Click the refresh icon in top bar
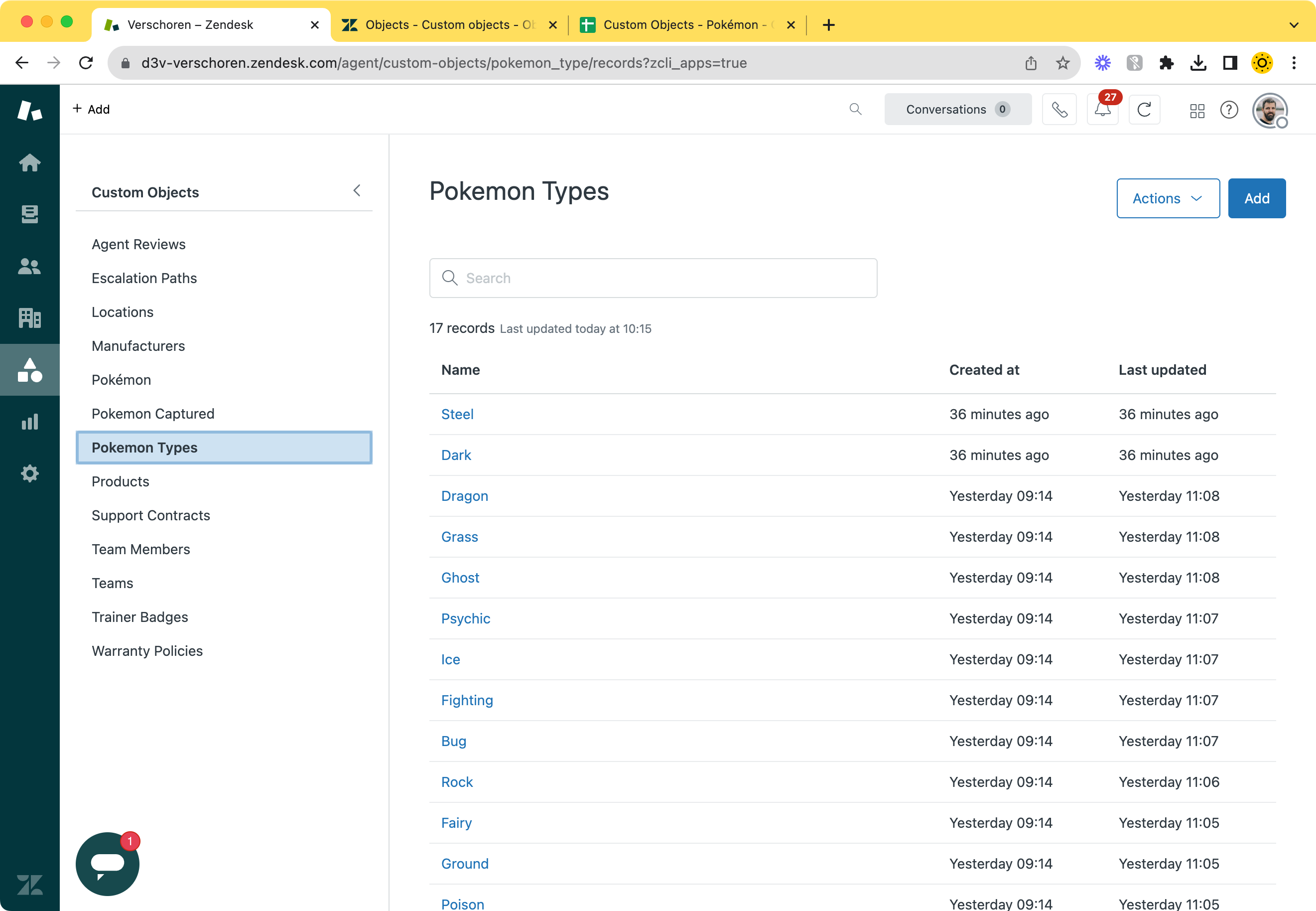 point(1144,109)
